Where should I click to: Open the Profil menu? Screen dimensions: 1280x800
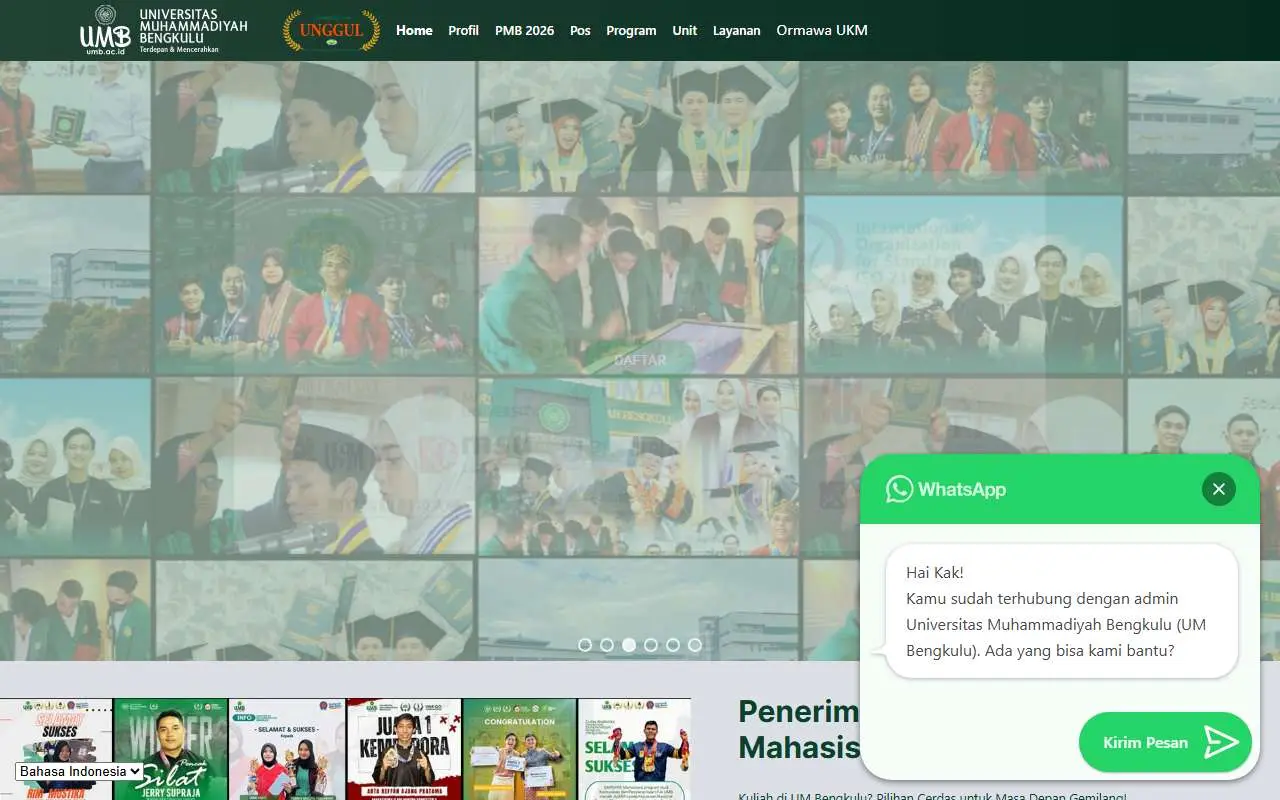pos(463,30)
